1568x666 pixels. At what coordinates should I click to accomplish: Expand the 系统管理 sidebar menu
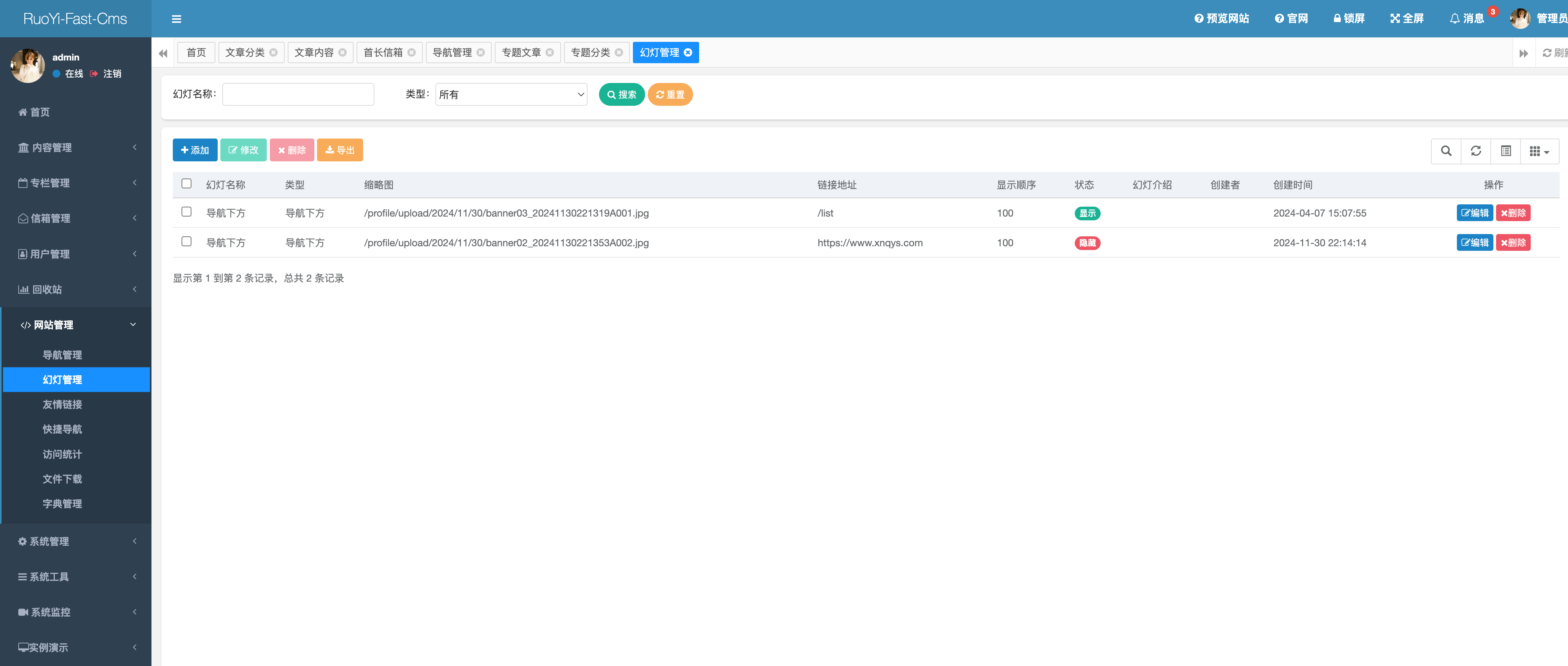coord(75,541)
